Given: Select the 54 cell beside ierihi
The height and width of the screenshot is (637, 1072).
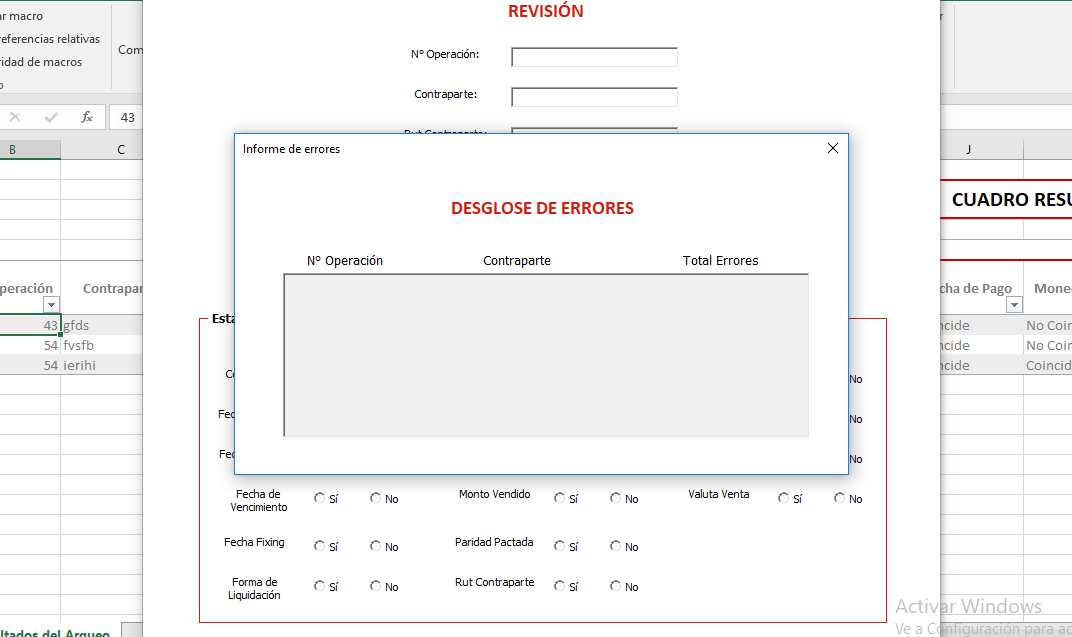Looking at the screenshot, I should click(30, 365).
